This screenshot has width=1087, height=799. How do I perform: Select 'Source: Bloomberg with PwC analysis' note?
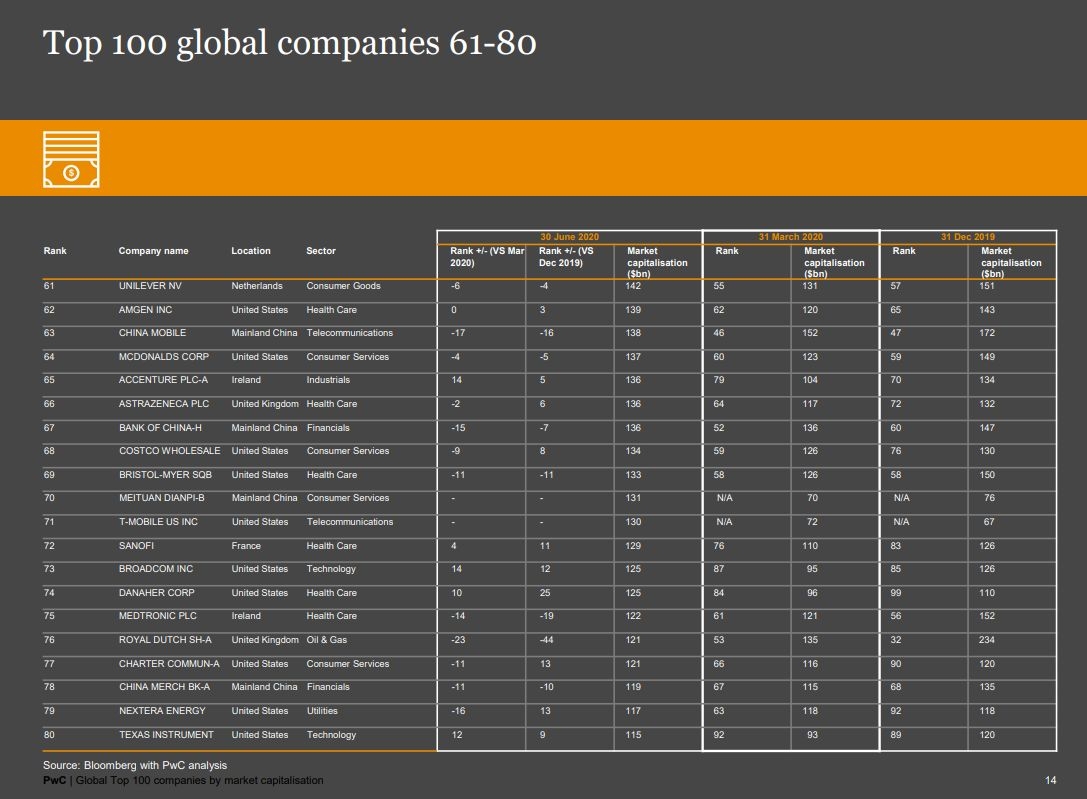click(135, 766)
